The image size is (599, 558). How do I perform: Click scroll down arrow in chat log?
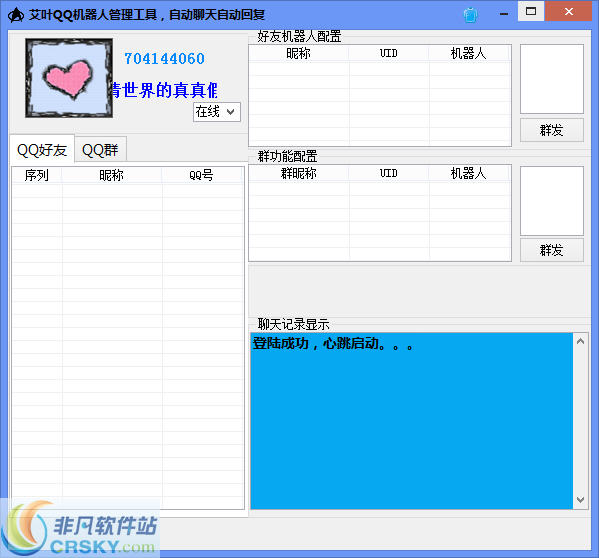580,500
